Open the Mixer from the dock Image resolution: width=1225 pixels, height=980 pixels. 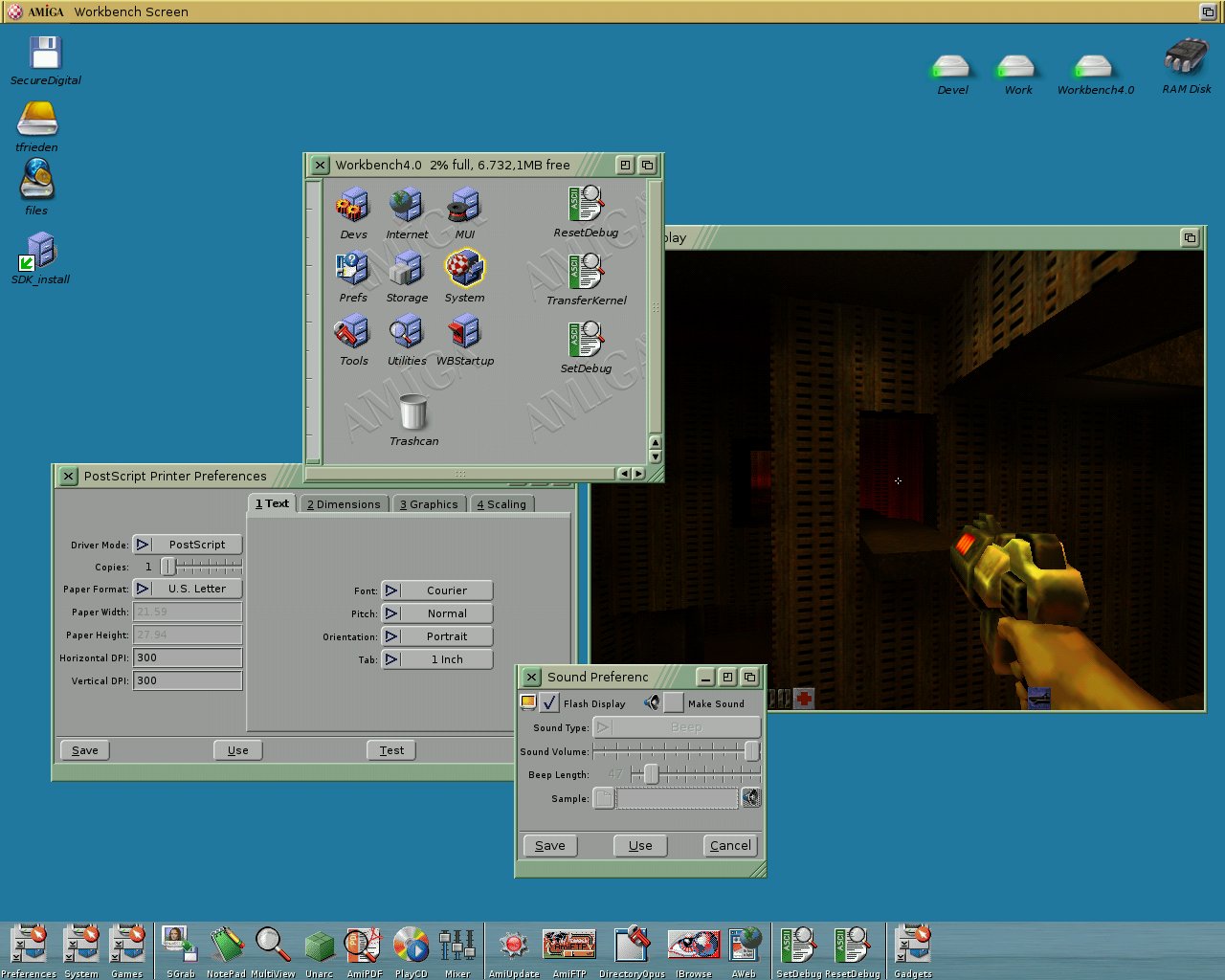[457, 947]
